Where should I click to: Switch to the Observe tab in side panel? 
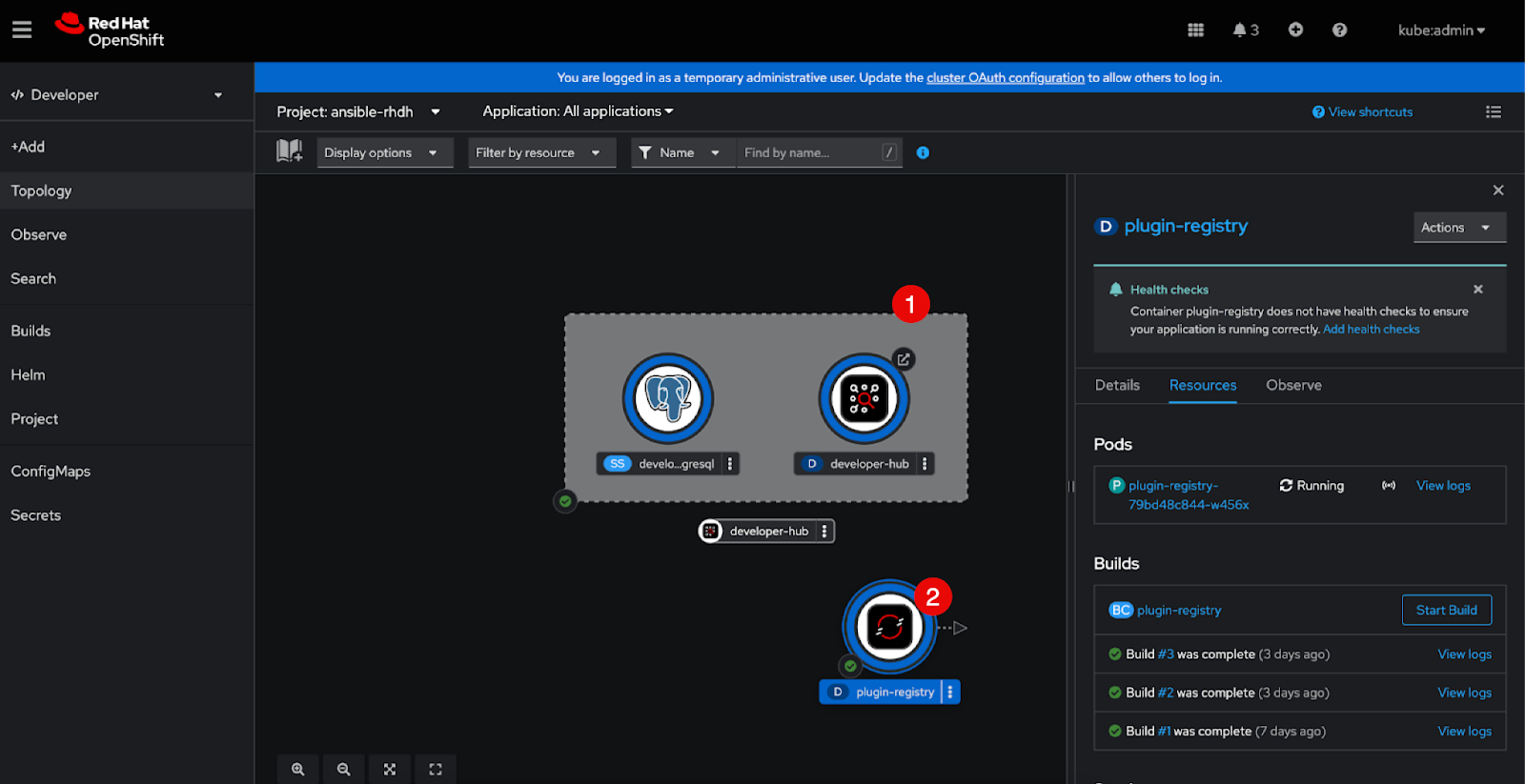[1293, 385]
